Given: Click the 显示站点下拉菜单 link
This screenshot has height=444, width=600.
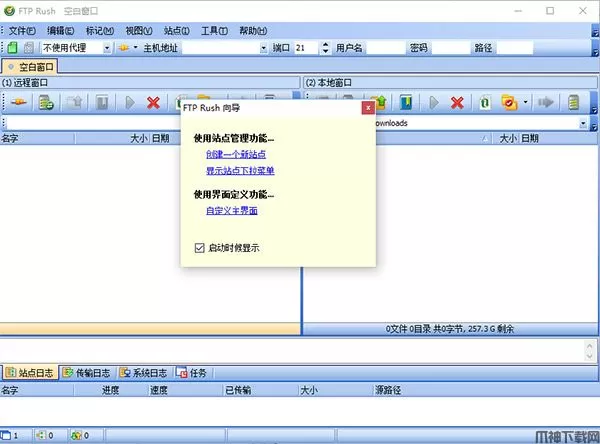Looking at the screenshot, I should pyautogui.click(x=240, y=171).
